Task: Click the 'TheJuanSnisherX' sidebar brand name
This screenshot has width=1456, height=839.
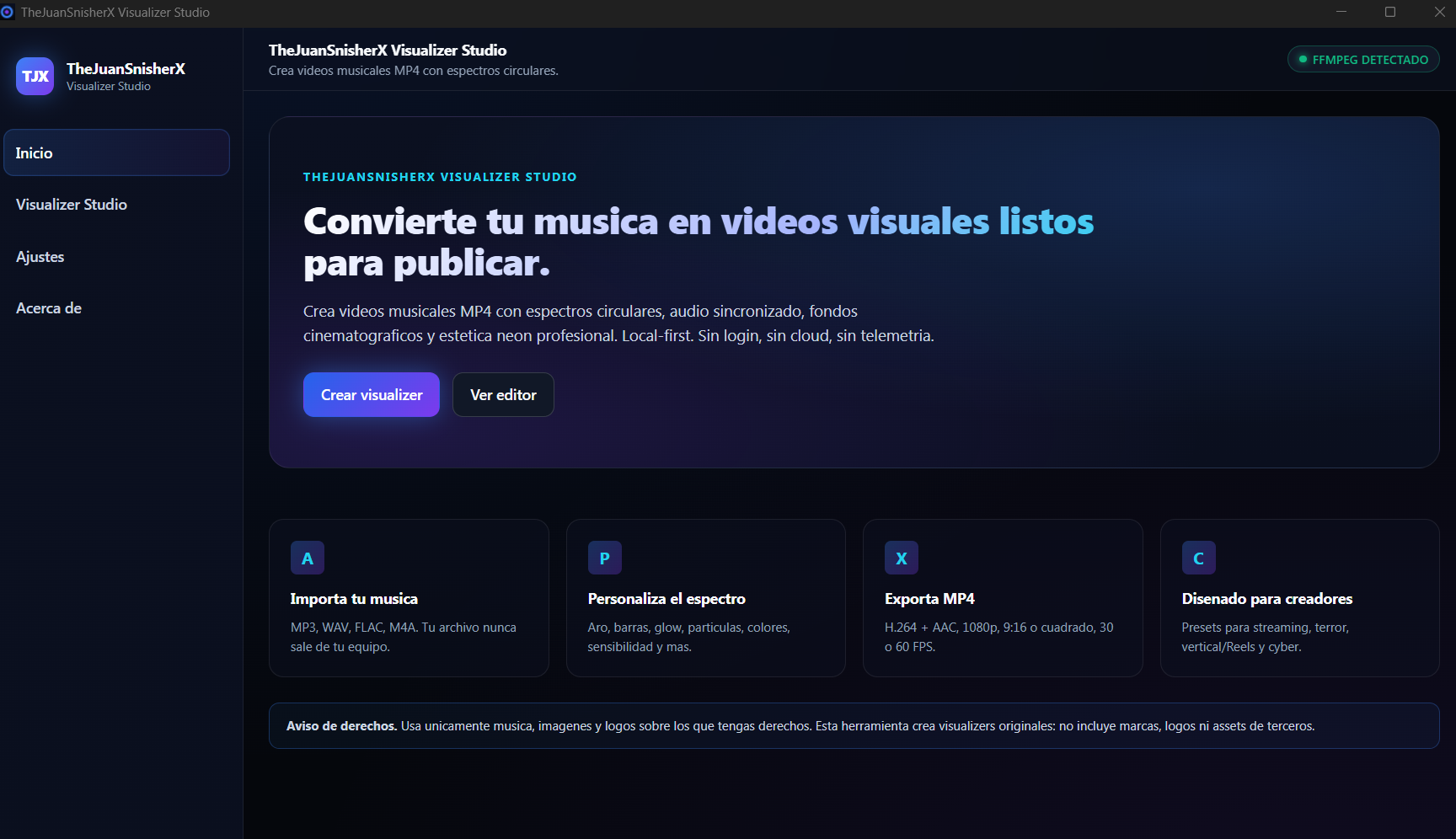Action: 126,69
